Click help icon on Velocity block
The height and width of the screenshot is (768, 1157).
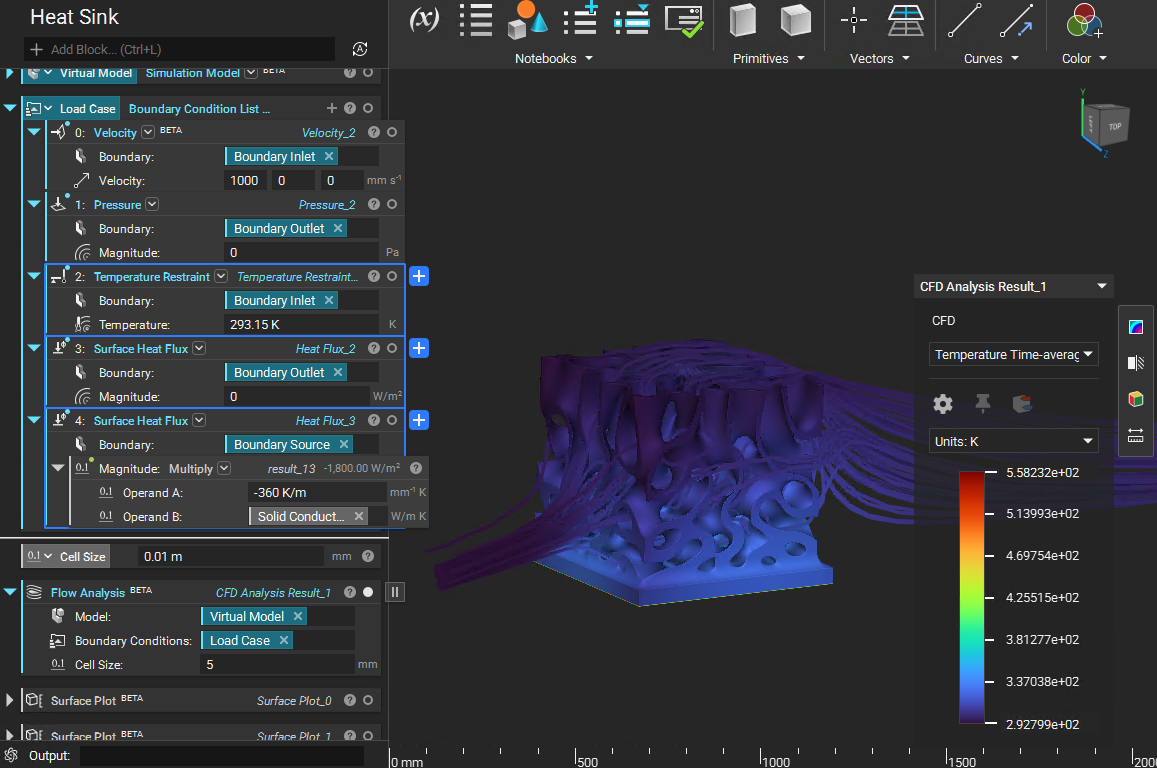pyautogui.click(x=374, y=132)
